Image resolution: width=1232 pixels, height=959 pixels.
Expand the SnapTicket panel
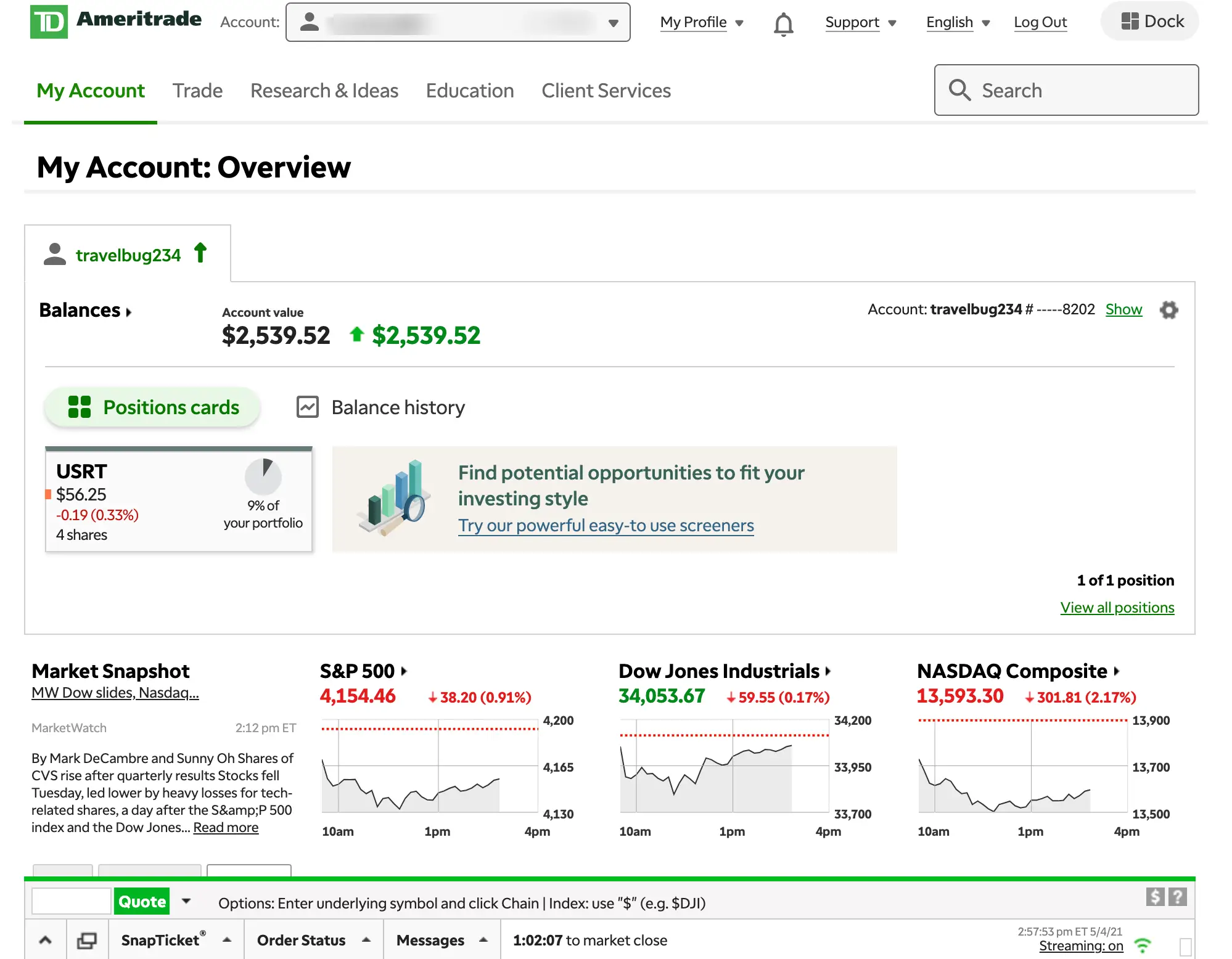click(176, 940)
